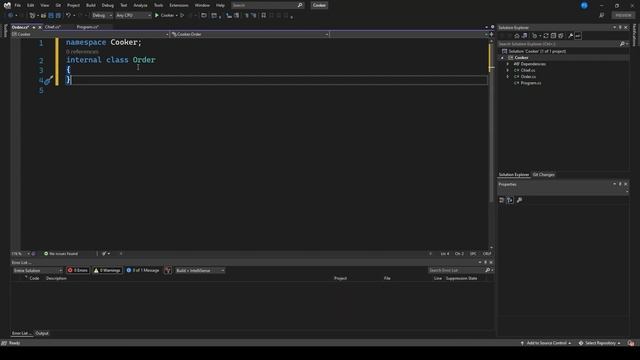Click the Save All toolbar icon

[x=58, y=16]
